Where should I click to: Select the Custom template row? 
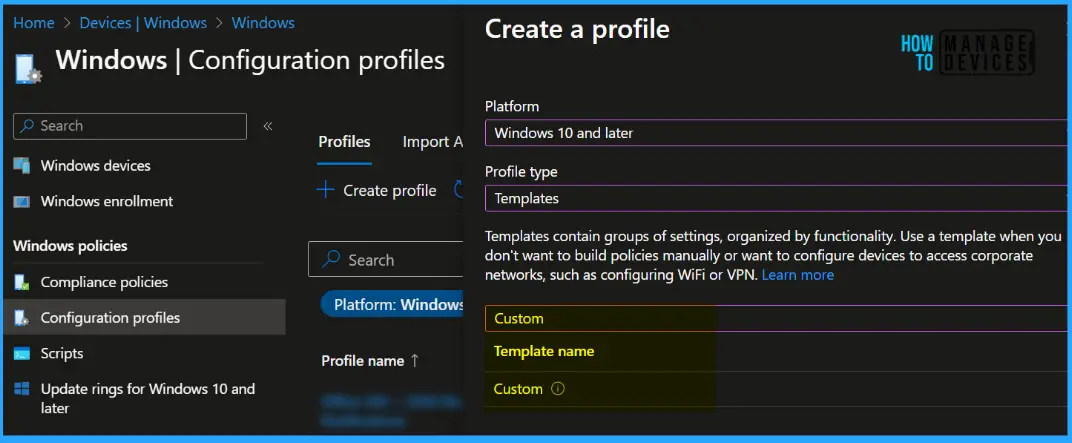pos(775,389)
